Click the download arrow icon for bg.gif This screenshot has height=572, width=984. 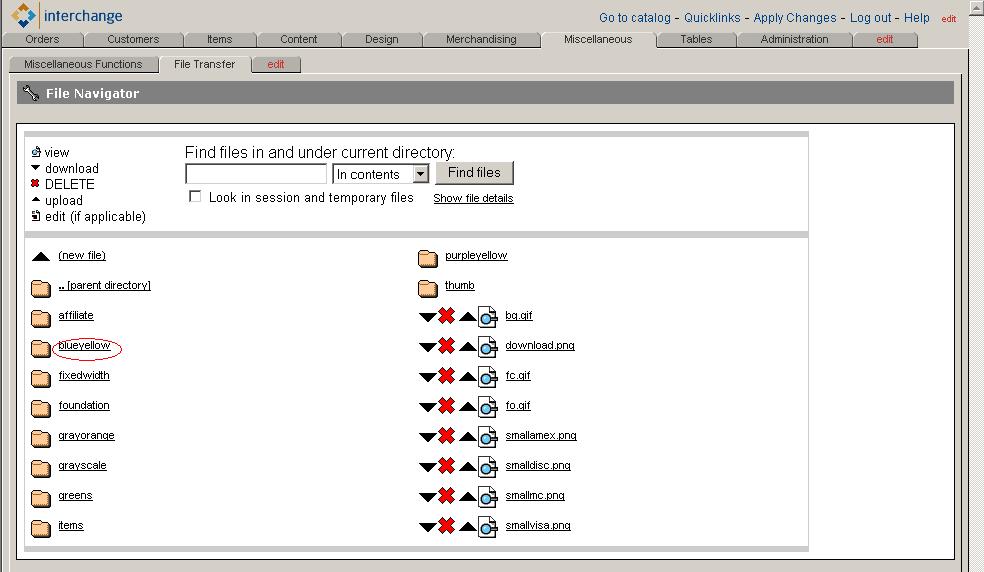[x=427, y=317]
